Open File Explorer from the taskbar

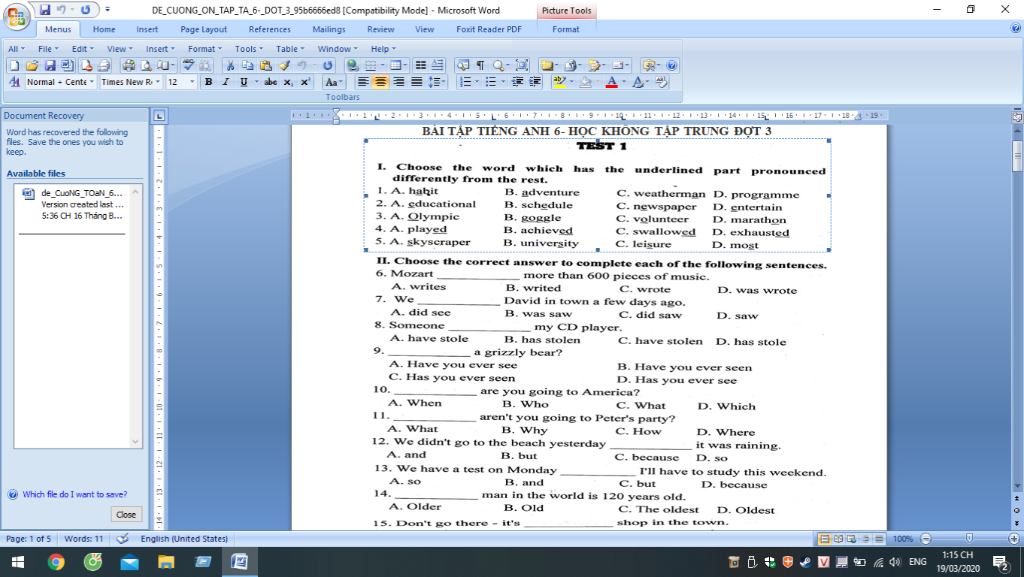166,561
